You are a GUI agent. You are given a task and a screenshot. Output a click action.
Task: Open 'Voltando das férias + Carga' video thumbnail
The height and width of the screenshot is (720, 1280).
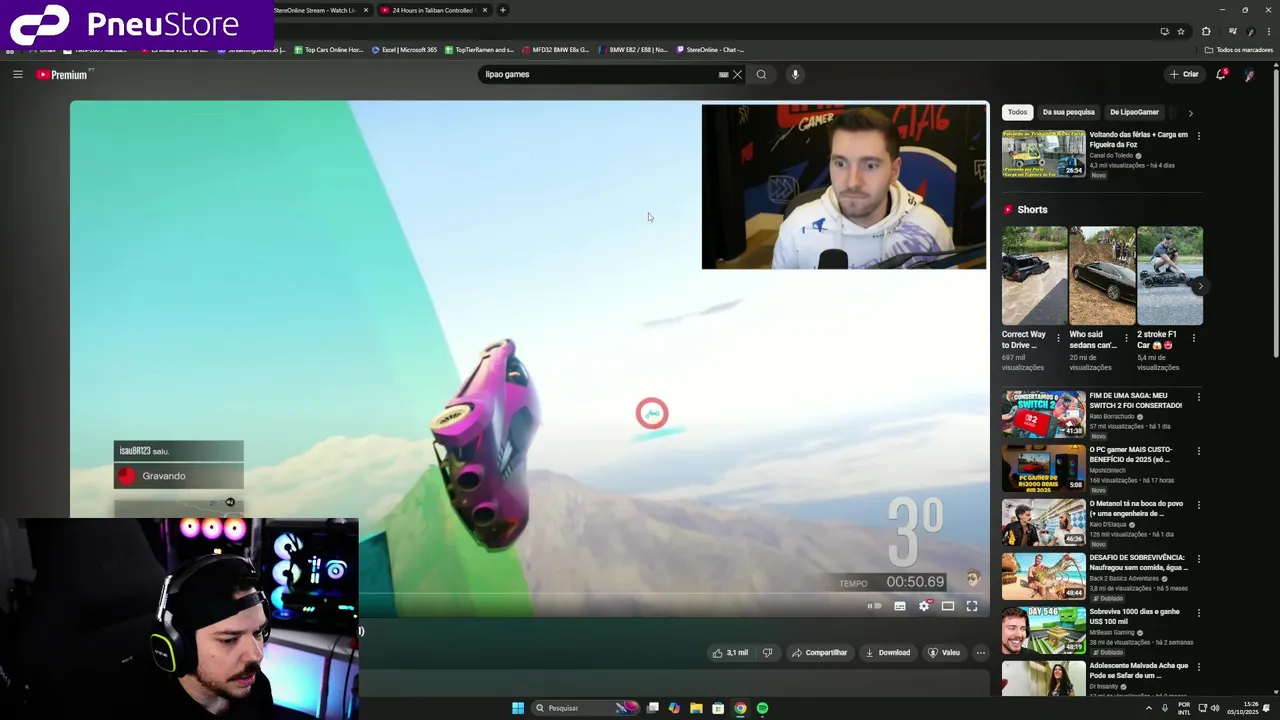pos(1044,153)
